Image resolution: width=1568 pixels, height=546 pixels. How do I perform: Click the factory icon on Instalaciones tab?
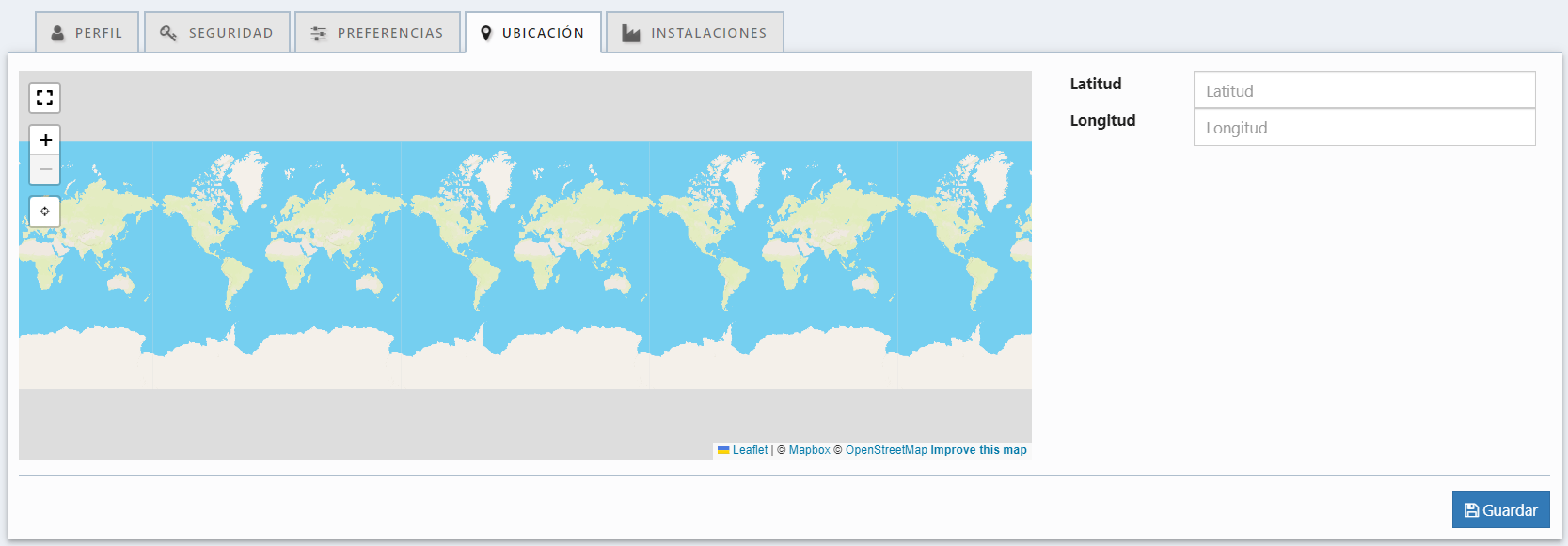coord(631,34)
